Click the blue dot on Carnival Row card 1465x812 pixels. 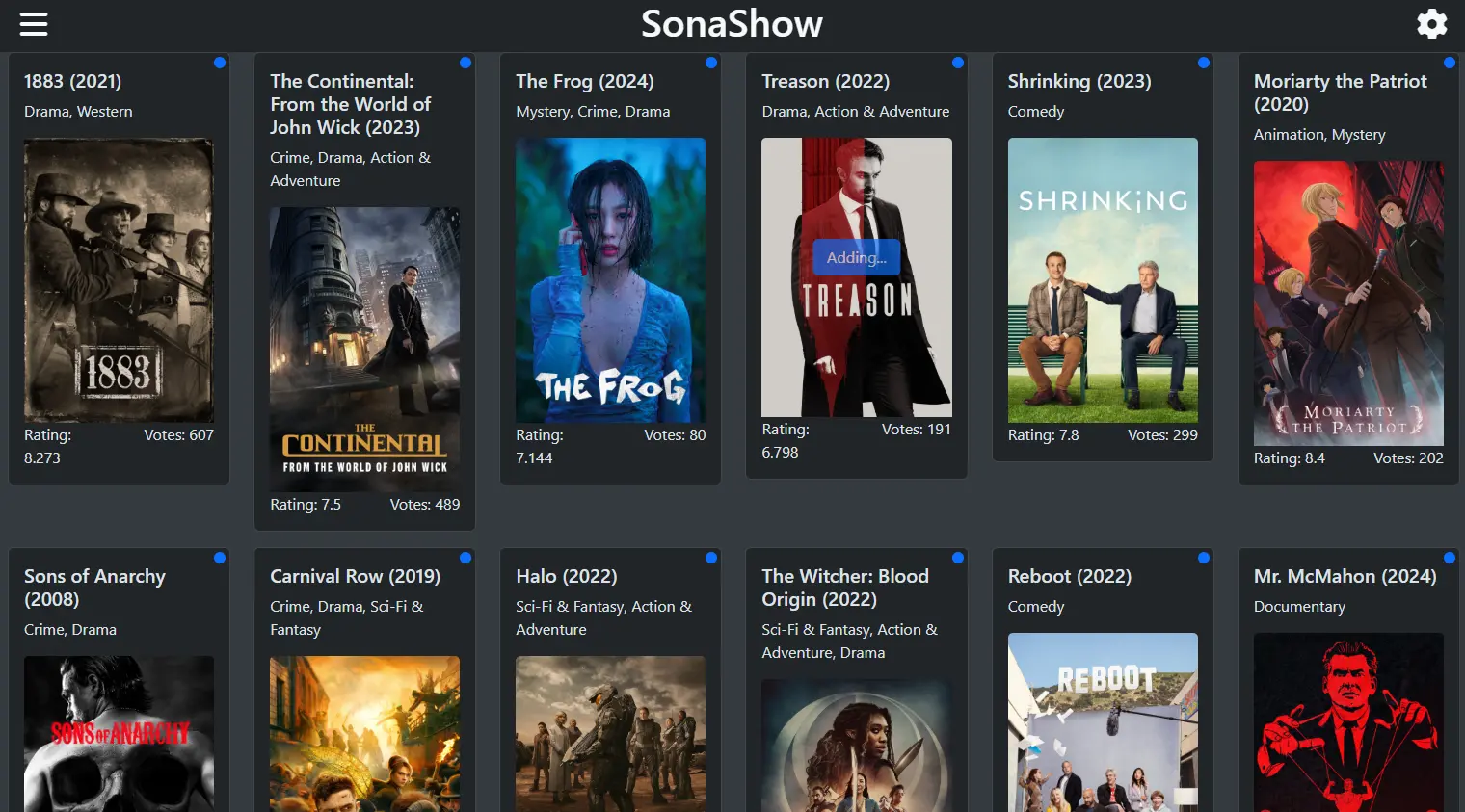[466, 558]
